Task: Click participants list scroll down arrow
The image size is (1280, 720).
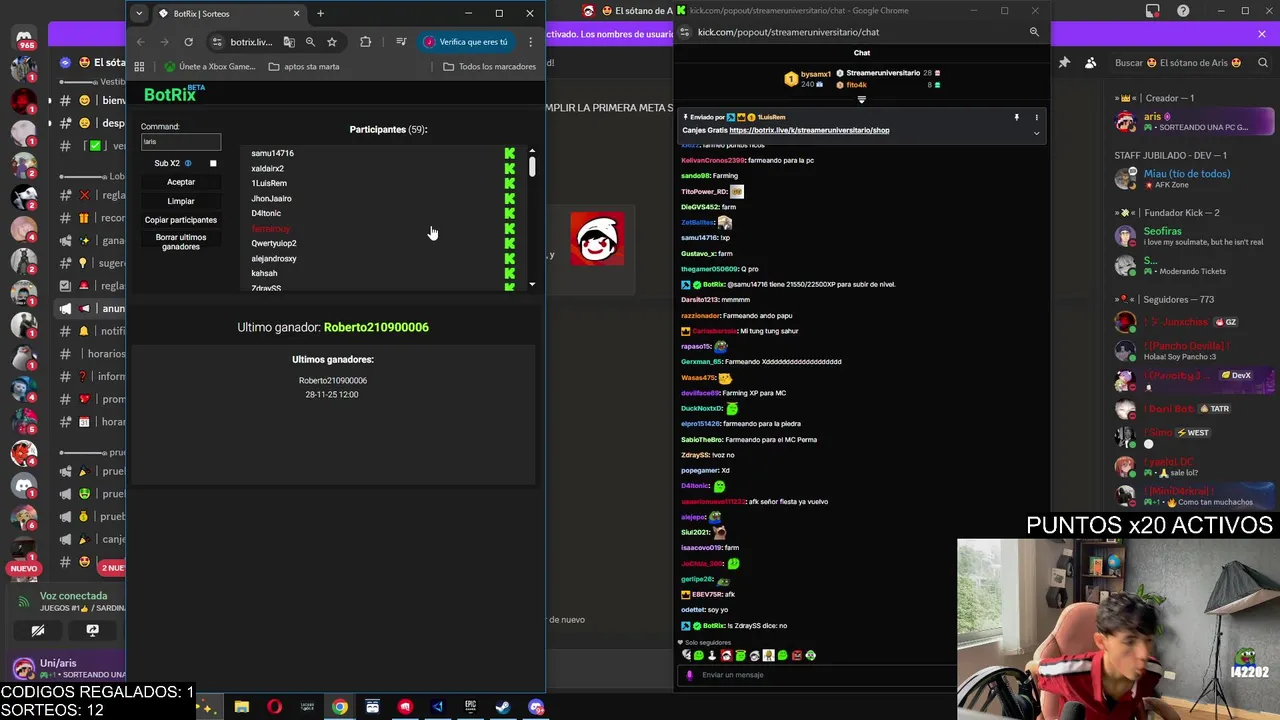Action: [532, 285]
